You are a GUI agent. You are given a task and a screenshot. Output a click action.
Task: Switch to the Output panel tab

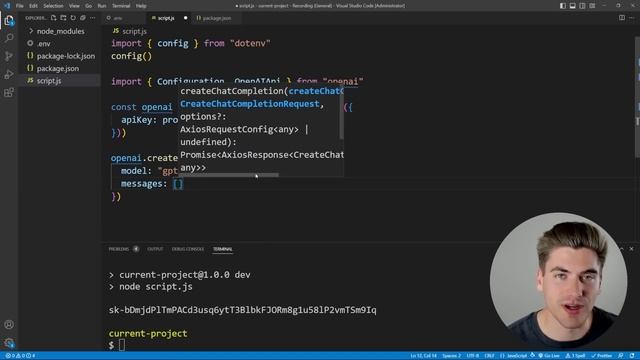coord(155,249)
